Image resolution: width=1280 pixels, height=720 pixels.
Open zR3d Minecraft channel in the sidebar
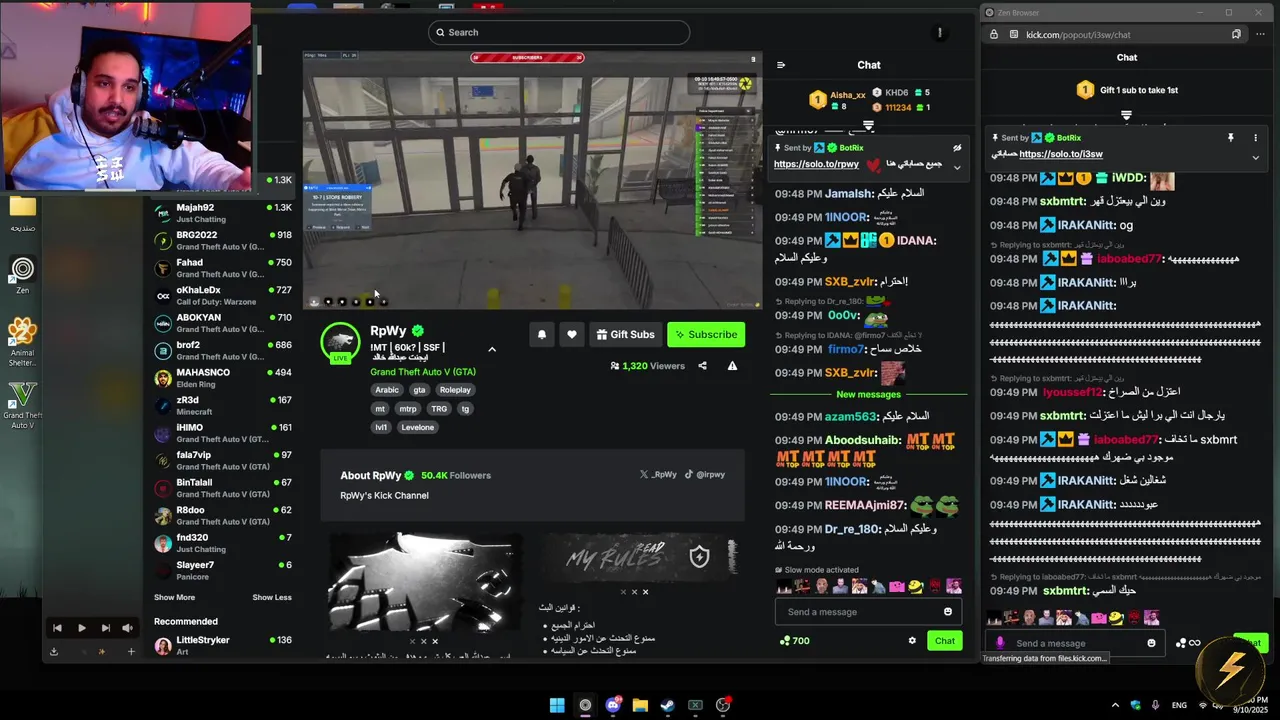(222, 406)
